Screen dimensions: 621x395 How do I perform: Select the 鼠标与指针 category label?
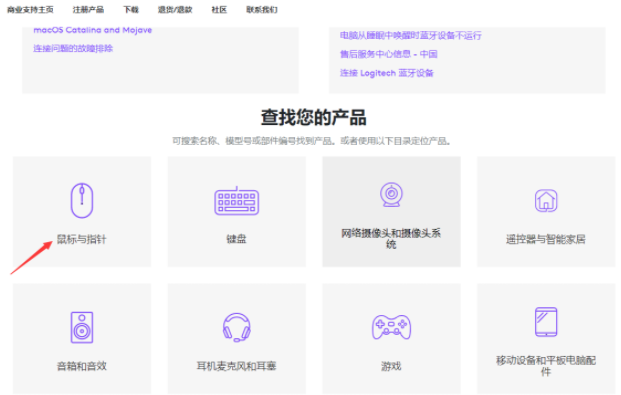82,239
